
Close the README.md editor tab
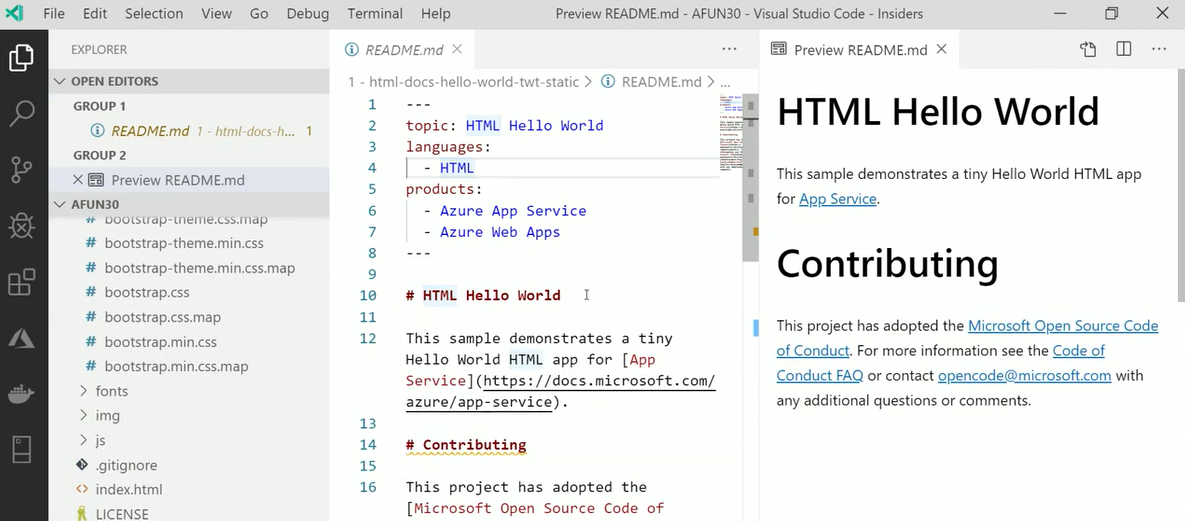click(456, 49)
